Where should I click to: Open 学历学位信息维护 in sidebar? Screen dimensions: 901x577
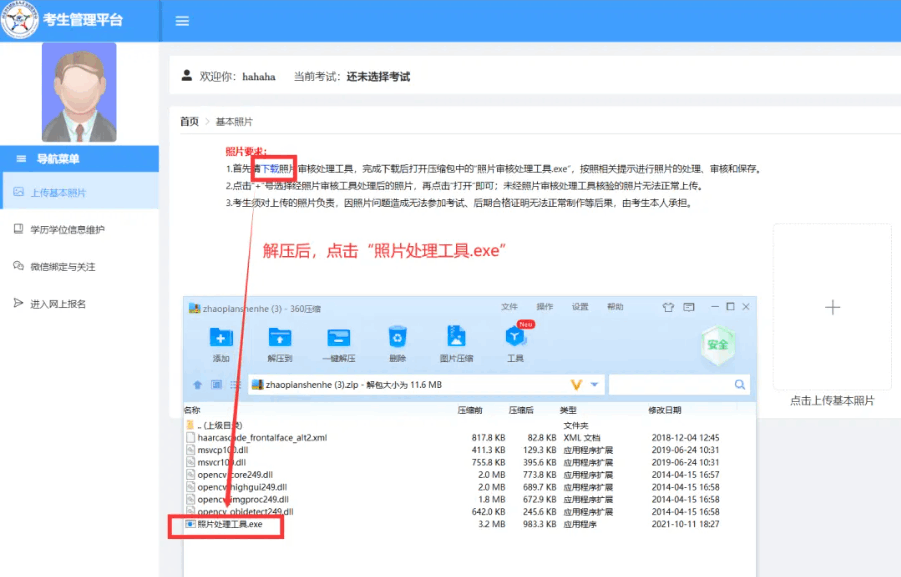(67, 229)
